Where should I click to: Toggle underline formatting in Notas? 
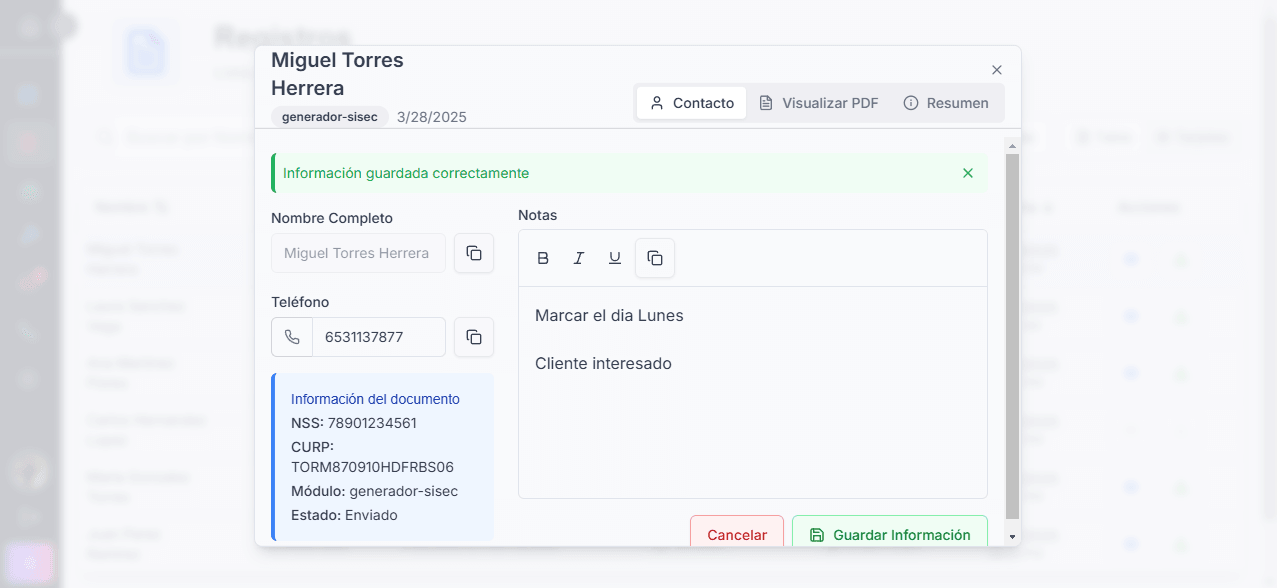click(614, 258)
